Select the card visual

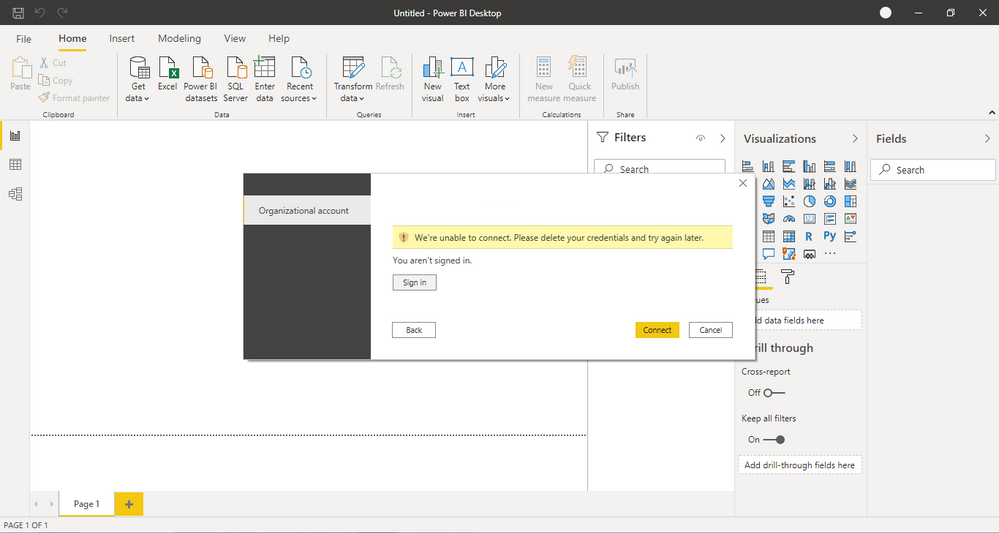(x=809, y=218)
